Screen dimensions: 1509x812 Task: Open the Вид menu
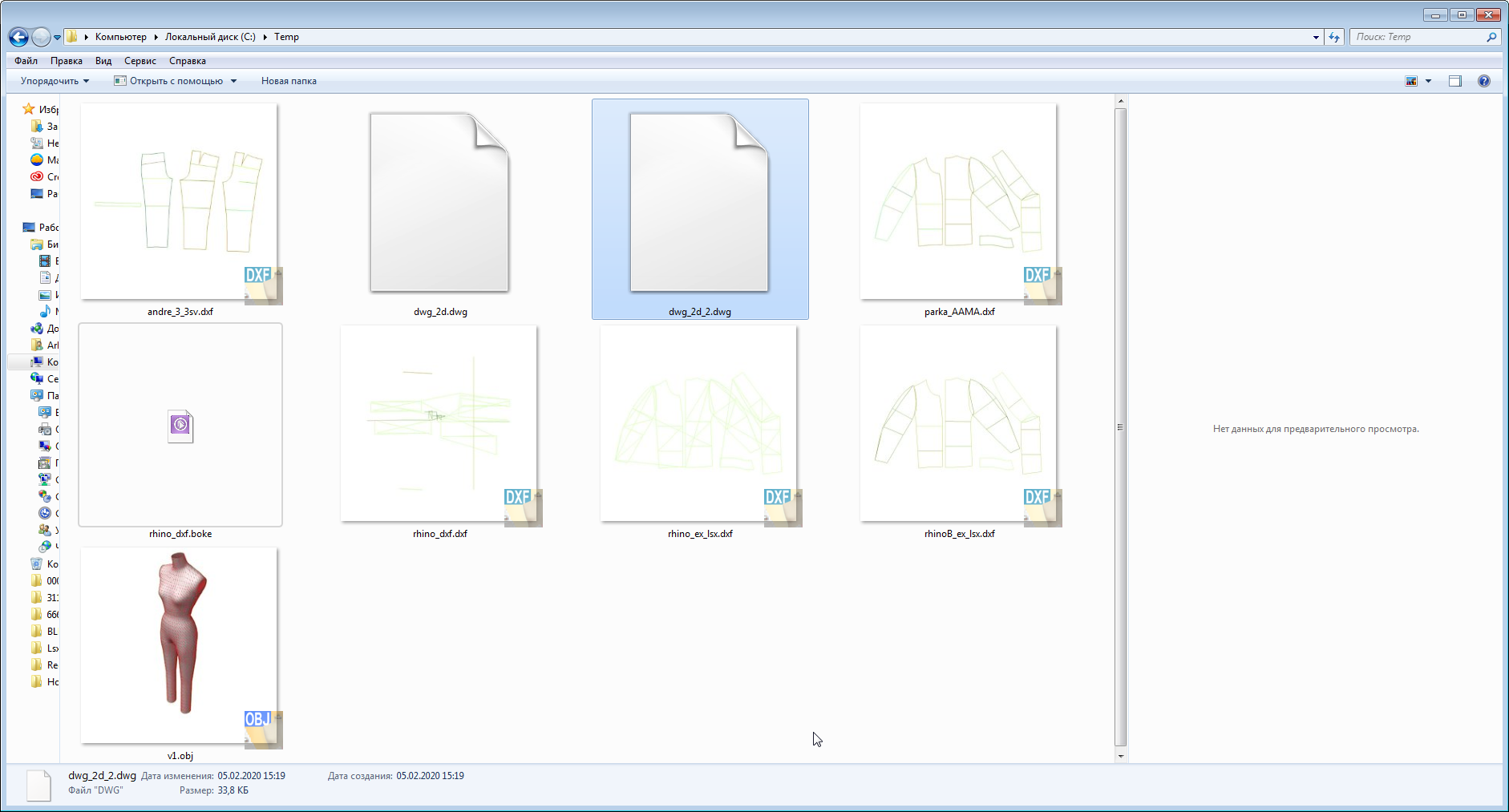(103, 61)
